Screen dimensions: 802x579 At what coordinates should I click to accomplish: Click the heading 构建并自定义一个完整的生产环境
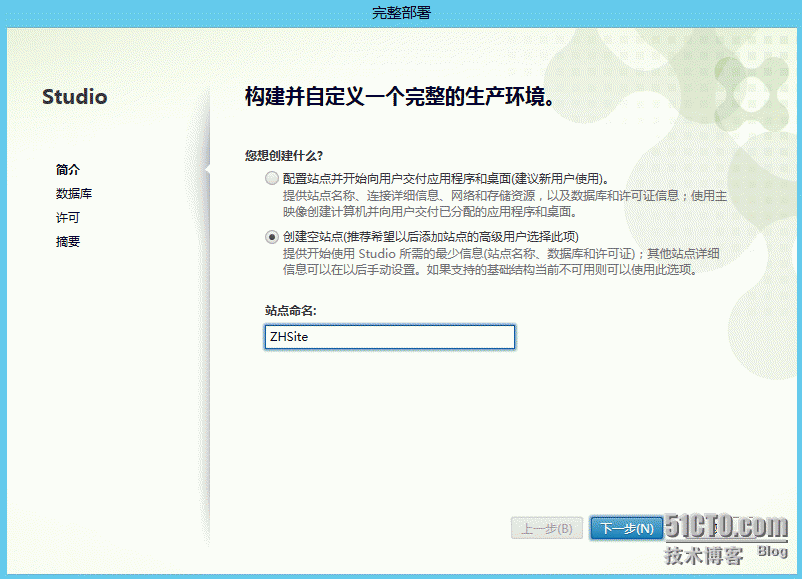(x=399, y=97)
